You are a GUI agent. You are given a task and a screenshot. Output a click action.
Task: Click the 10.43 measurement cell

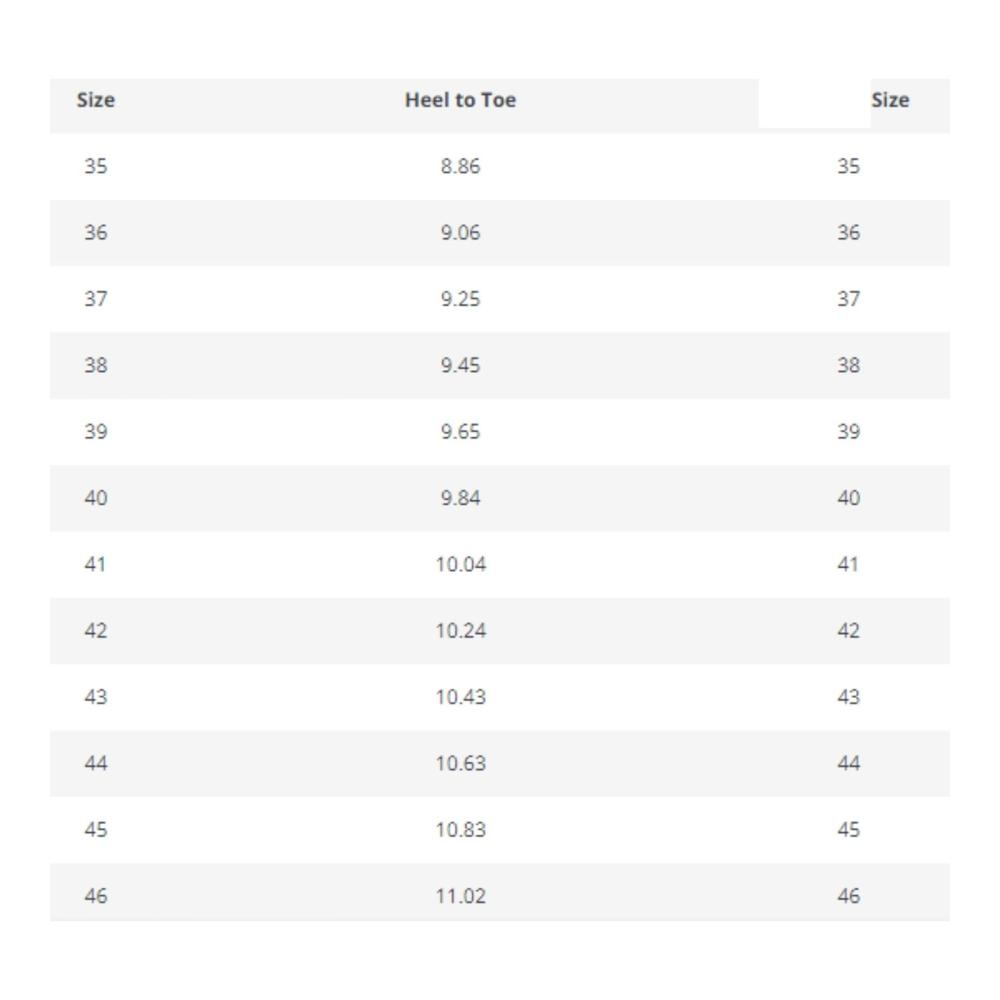click(460, 697)
